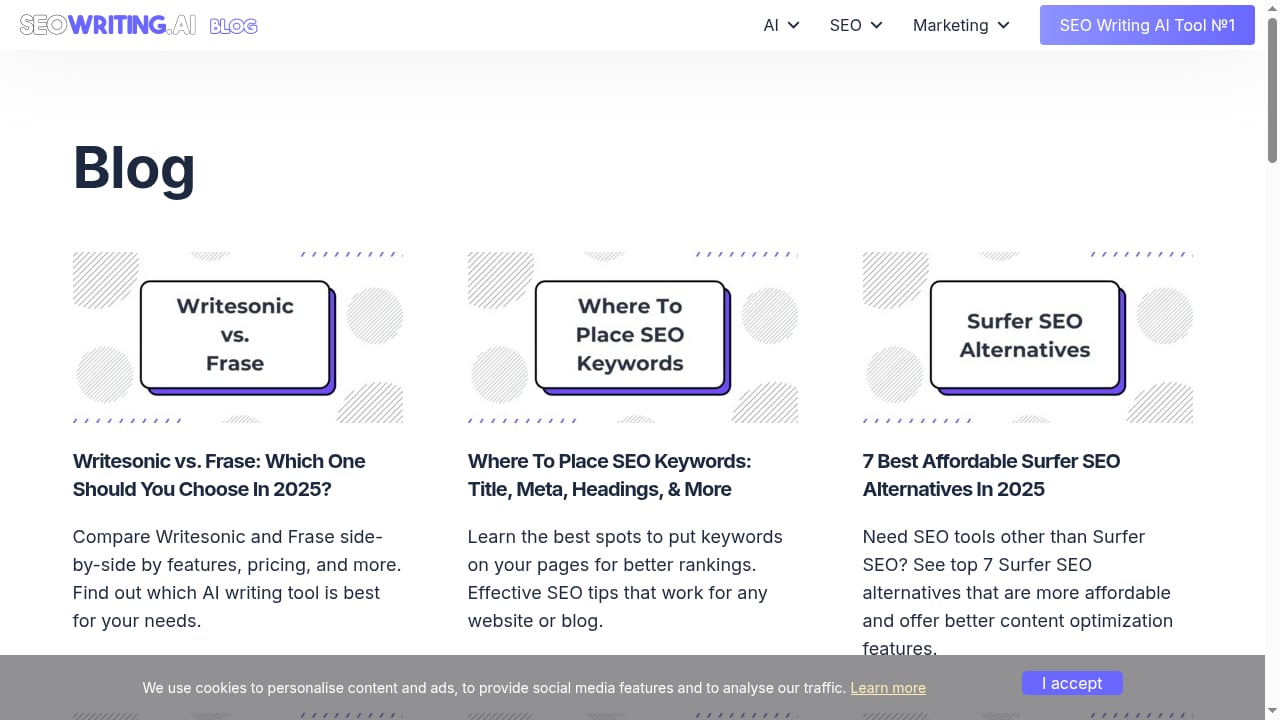Expand the Marketing dropdown menu
1280x720 pixels.
962,25
